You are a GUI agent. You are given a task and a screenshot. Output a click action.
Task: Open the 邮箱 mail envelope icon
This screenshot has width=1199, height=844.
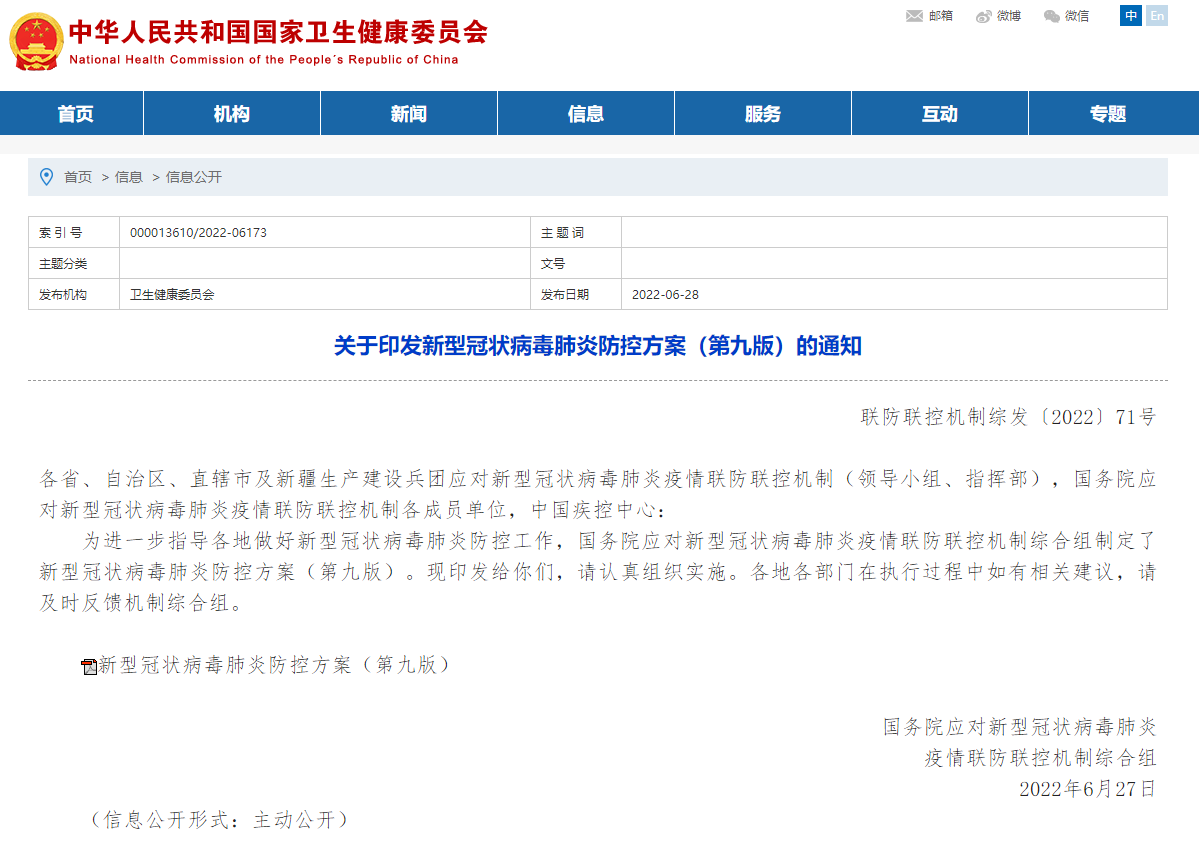coord(913,15)
